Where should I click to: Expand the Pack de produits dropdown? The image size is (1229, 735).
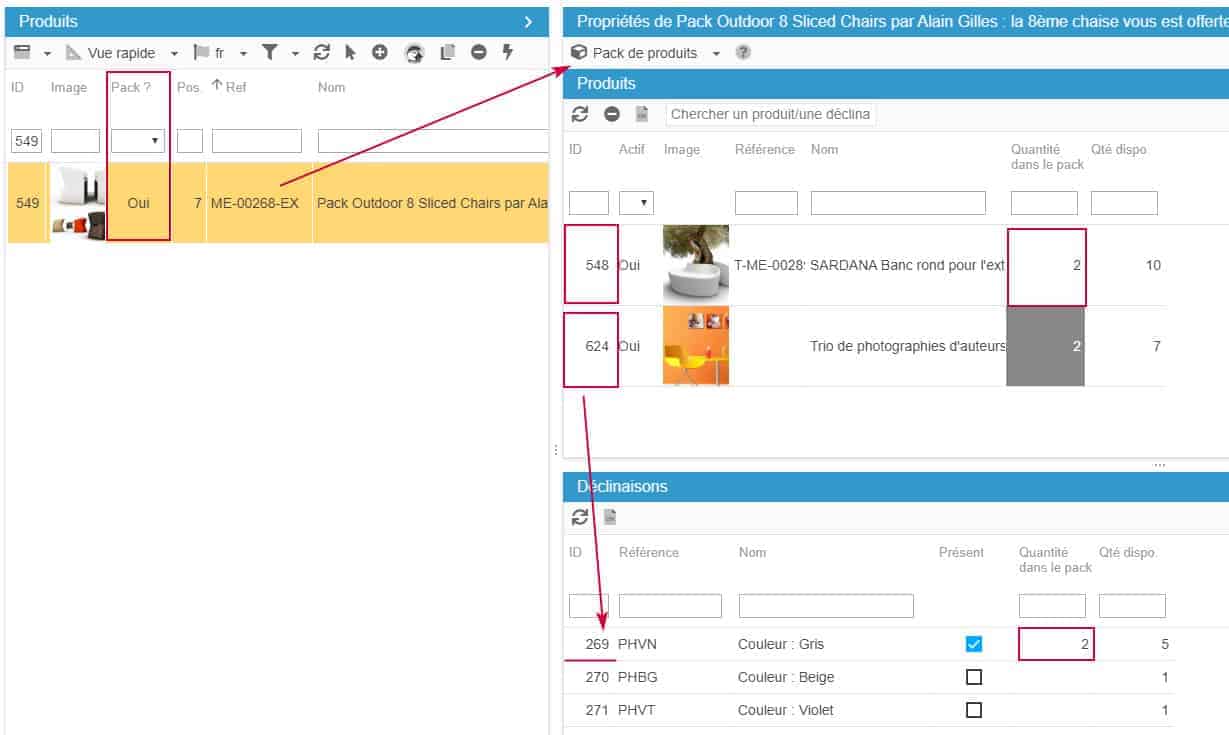[x=716, y=53]
